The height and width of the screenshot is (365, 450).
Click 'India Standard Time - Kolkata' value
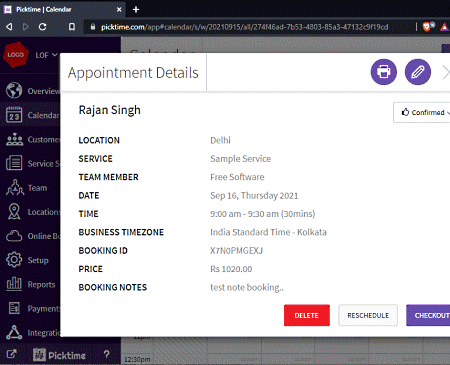tap(268, 232)
